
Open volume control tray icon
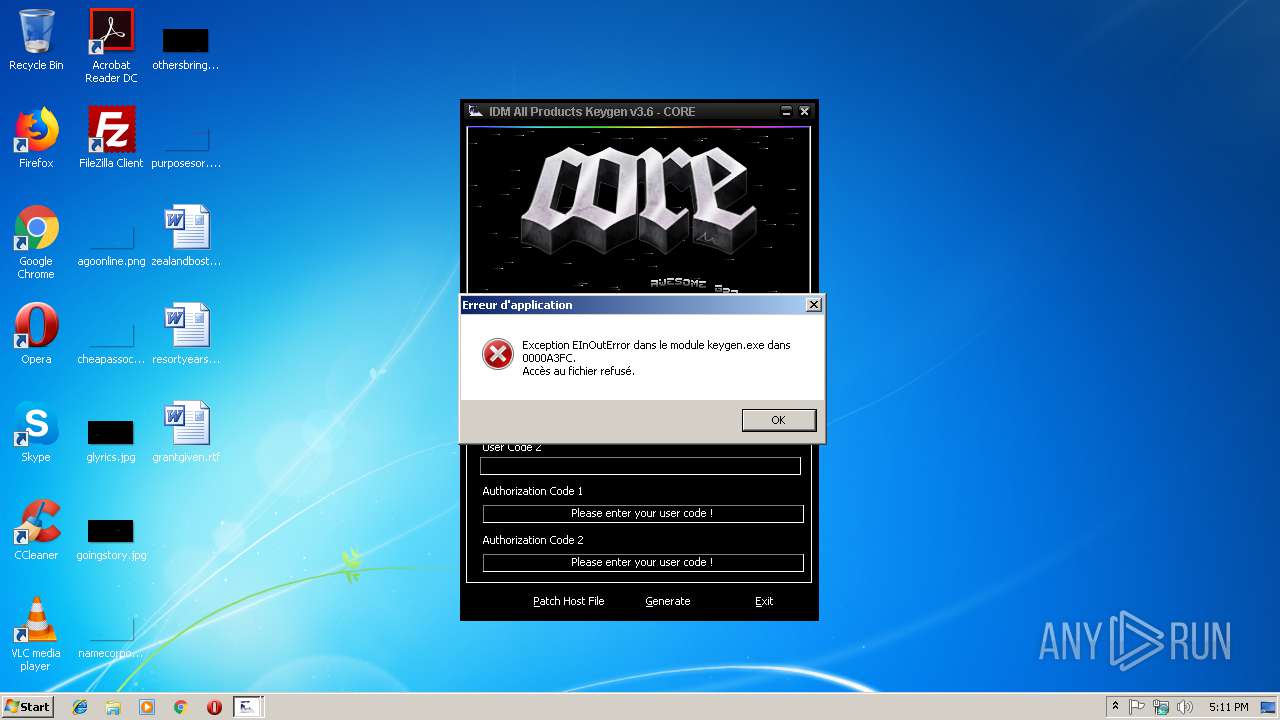click(1185, 706)
